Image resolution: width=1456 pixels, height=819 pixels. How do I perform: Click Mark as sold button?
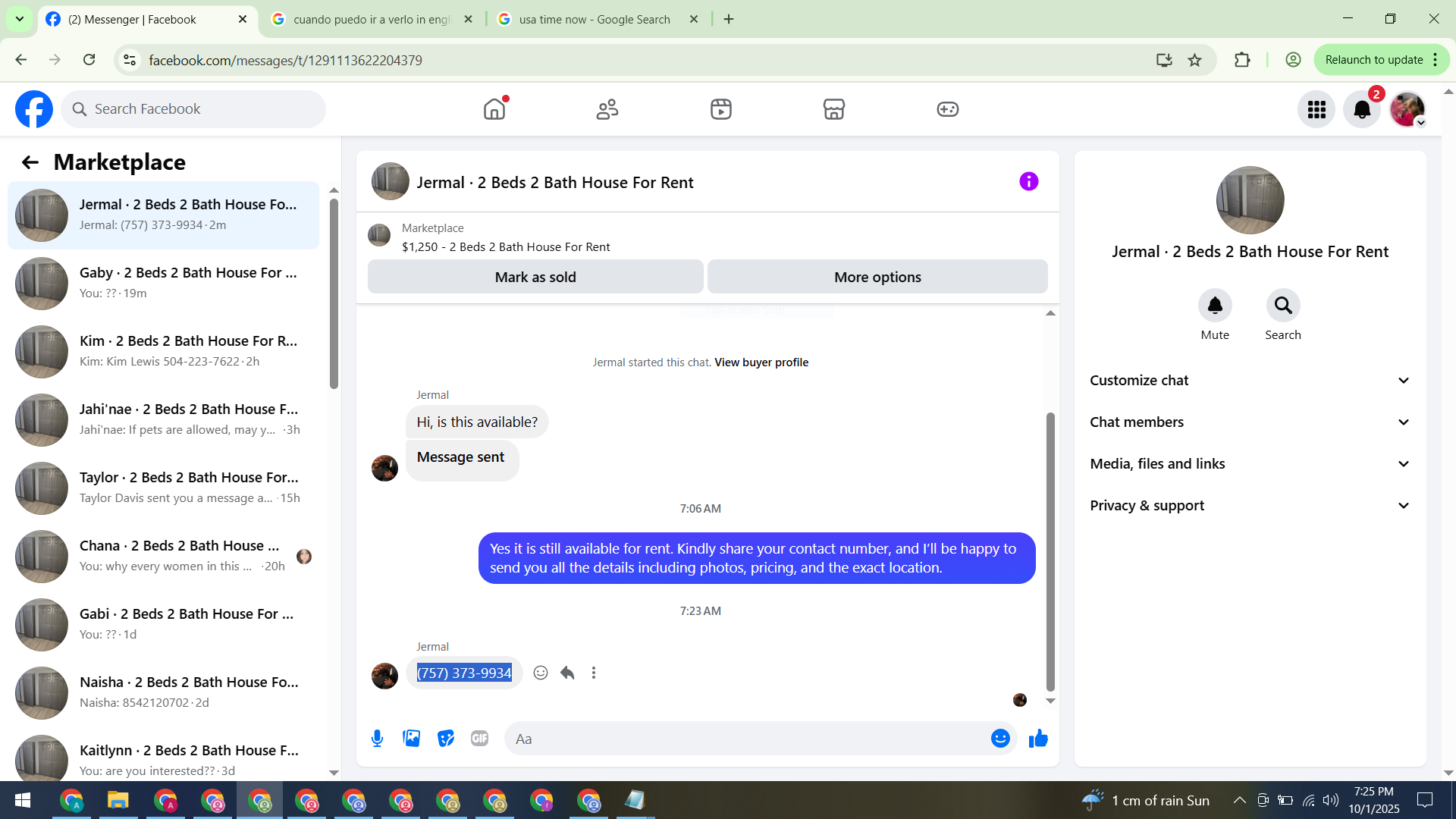point(535,277)
